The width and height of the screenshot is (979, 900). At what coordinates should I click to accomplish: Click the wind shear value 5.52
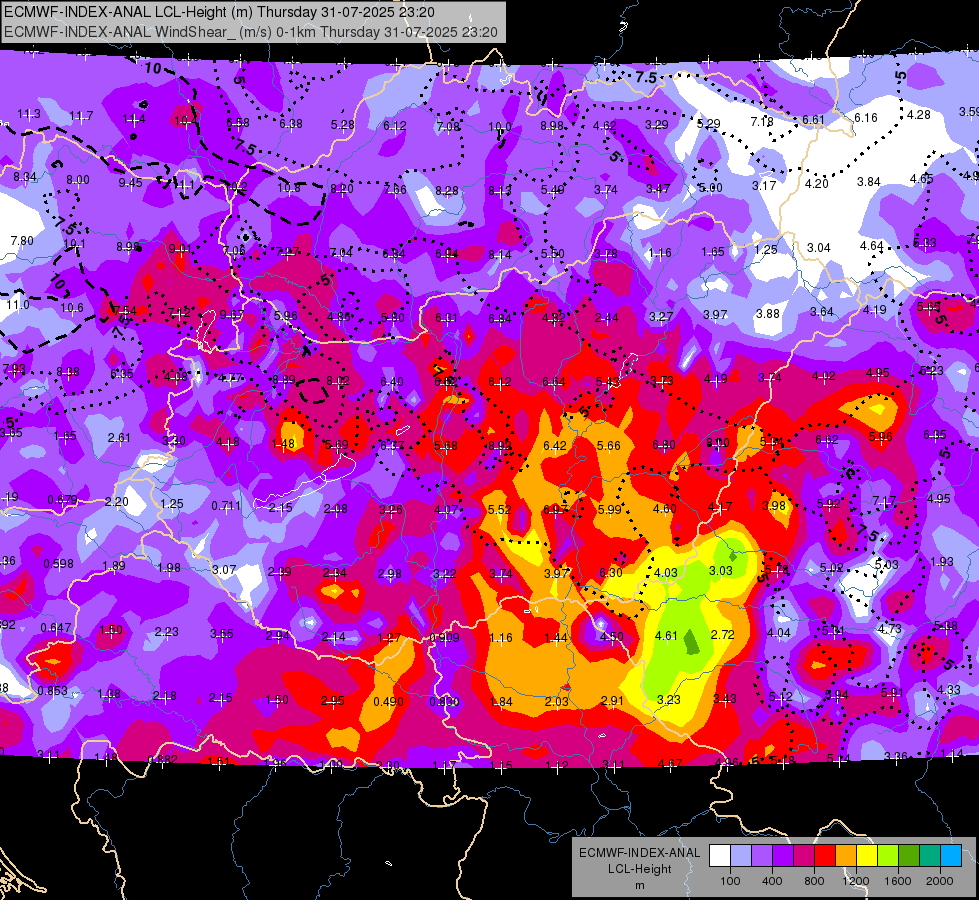point(499,510)
